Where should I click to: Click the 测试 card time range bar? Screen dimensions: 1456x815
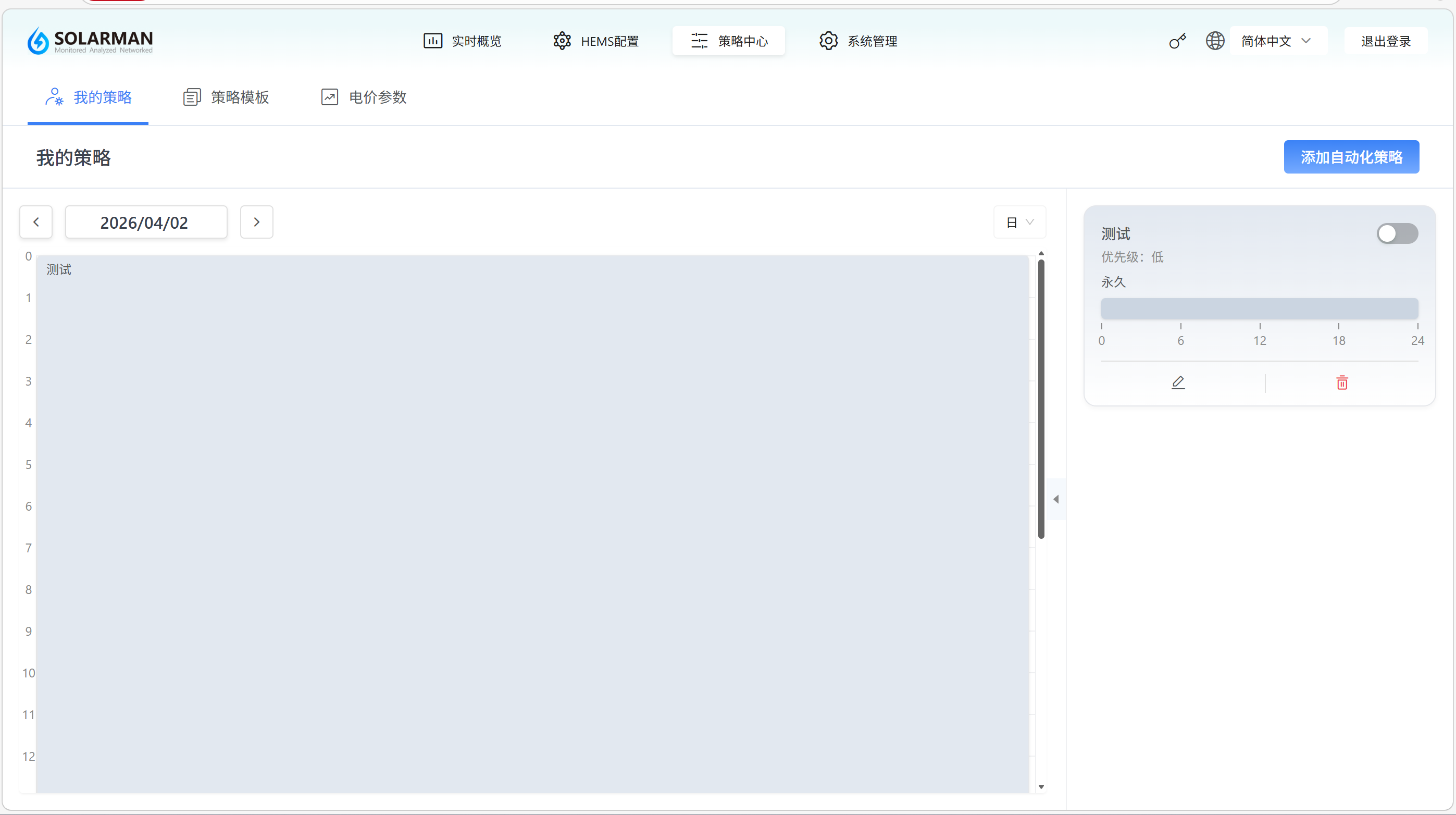[1259, 309]
